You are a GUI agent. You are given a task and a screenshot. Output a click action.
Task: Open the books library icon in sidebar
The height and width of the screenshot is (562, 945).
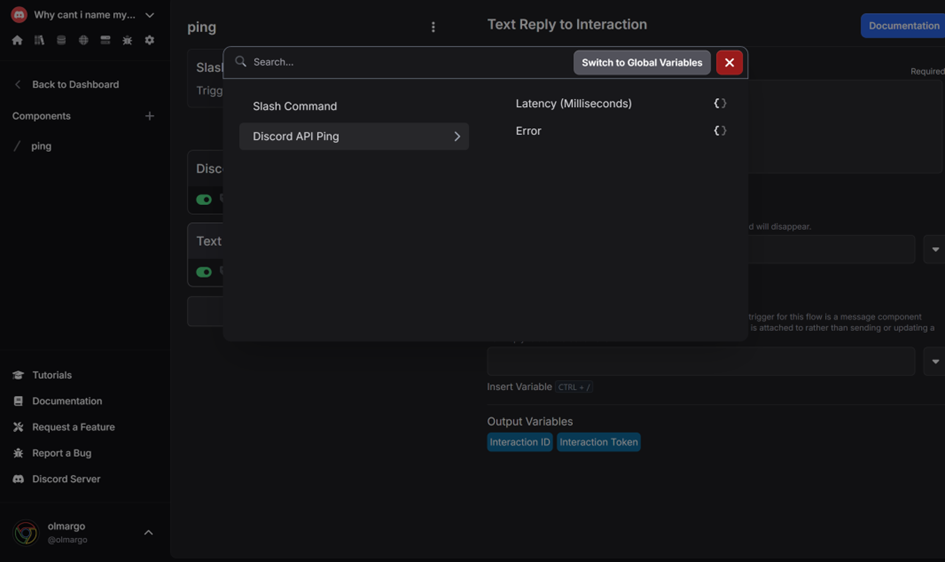click(39, 40)
